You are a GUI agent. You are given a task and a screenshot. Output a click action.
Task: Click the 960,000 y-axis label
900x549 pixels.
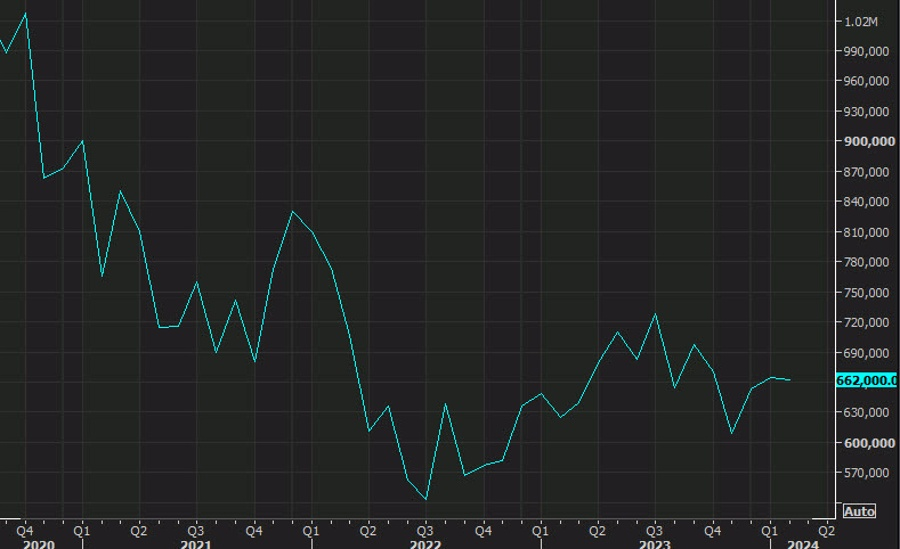(866, 82)
